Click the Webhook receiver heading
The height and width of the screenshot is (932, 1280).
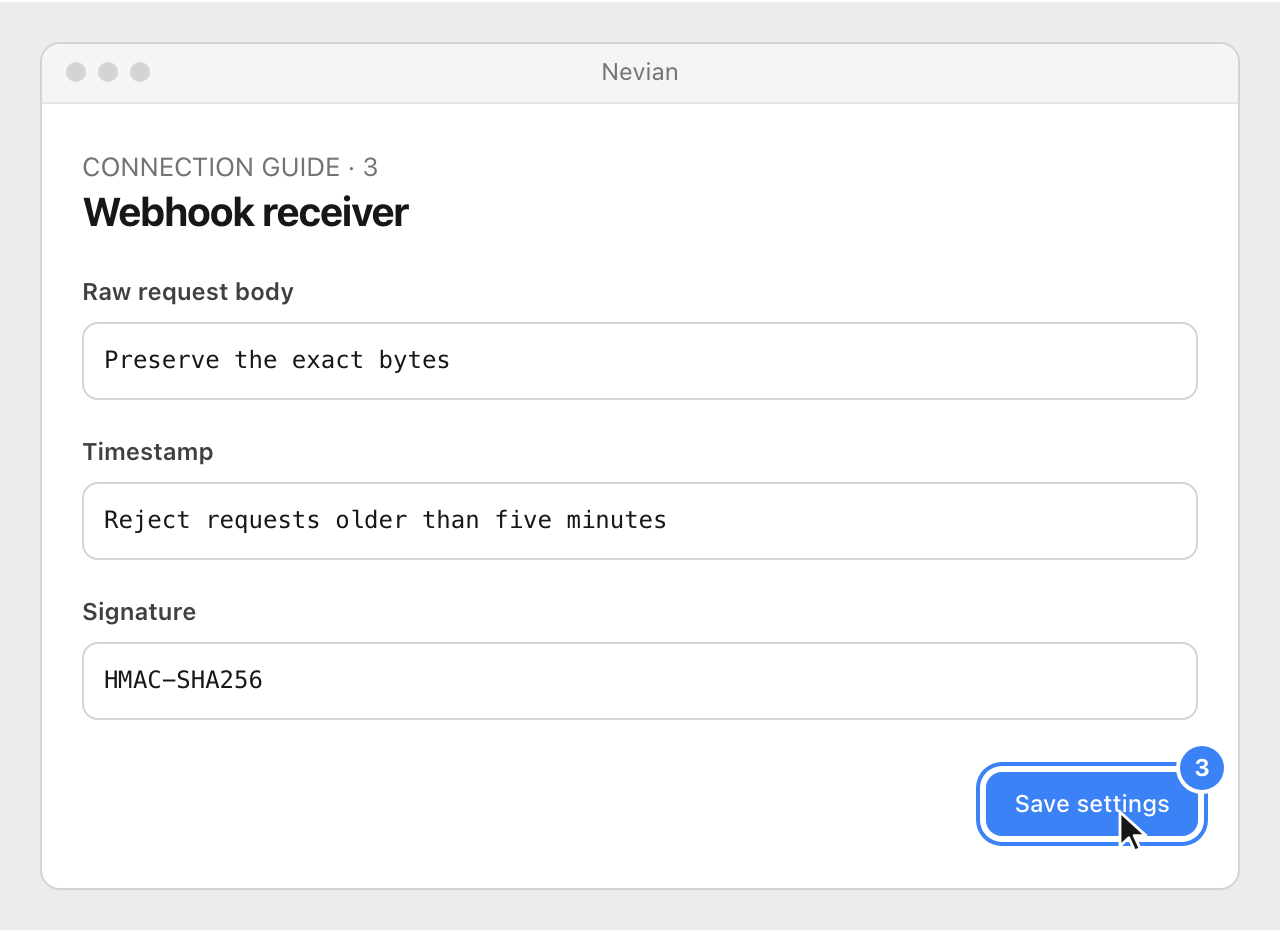point(245,212)
